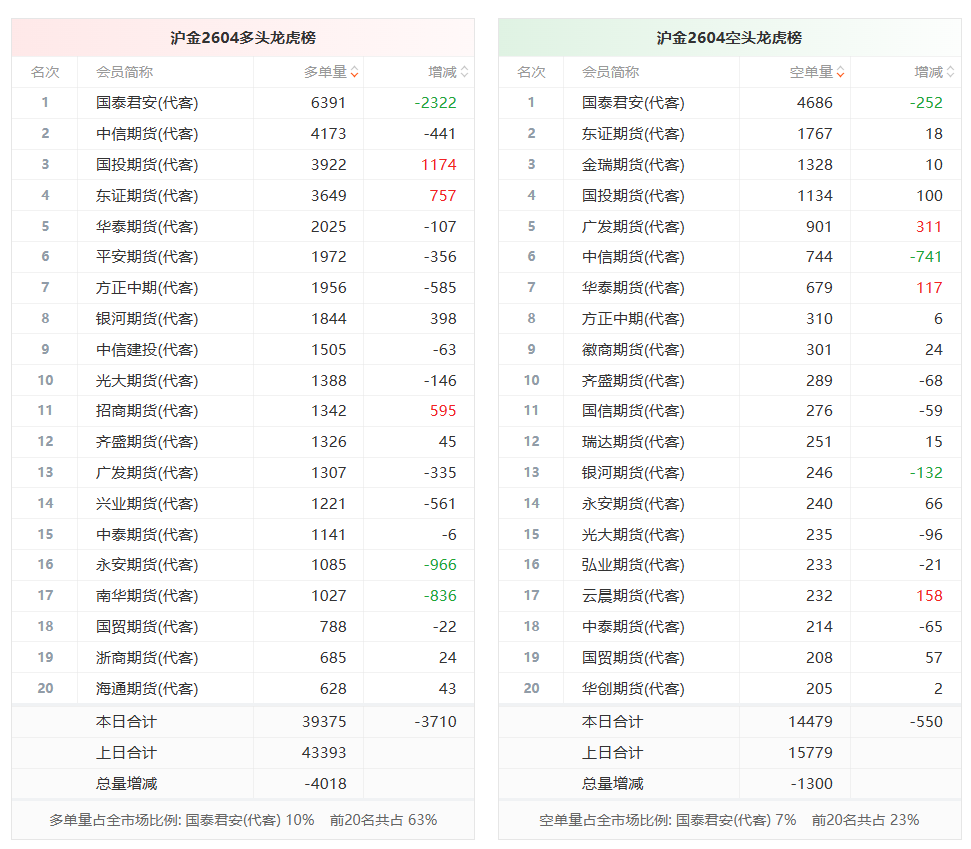
Task: Select 国信期货(代客) row
Action: [x=729, y=411]
